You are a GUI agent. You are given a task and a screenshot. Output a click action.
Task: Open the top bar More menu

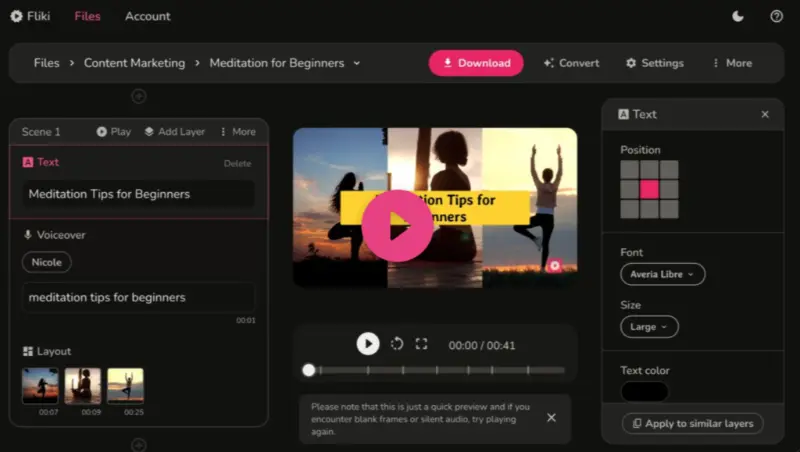732,63
